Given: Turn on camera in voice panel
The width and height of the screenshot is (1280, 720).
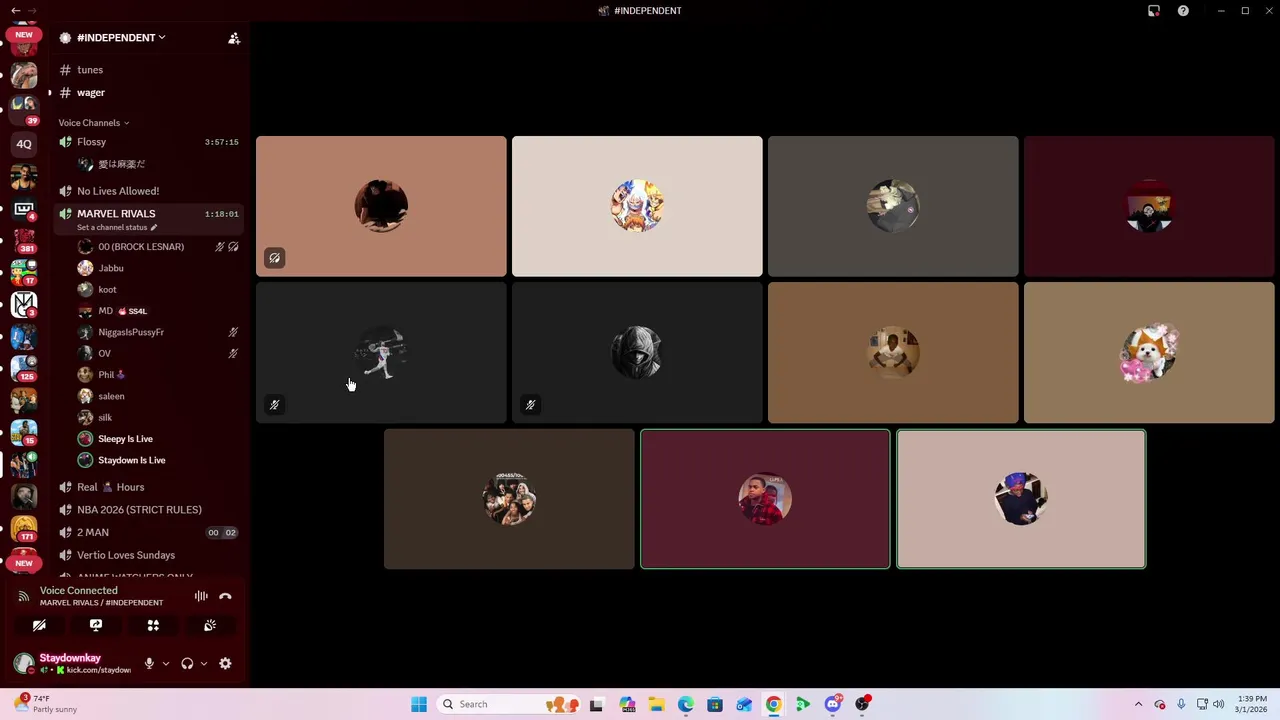Looking at the screenshot, I should 39,625.
